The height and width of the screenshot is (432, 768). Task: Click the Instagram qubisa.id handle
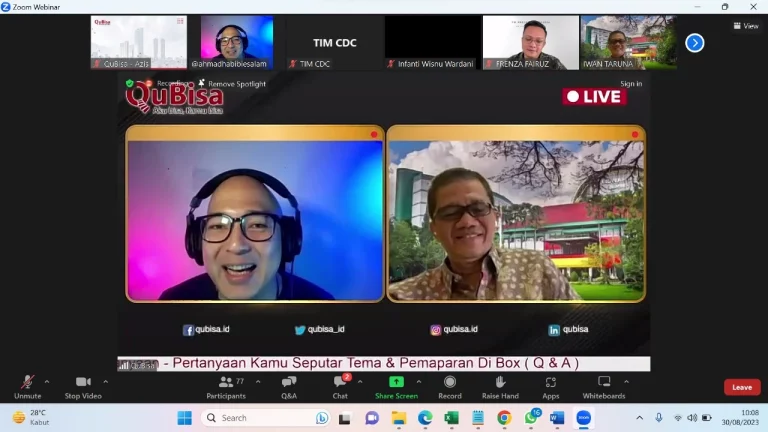point(454,330)
